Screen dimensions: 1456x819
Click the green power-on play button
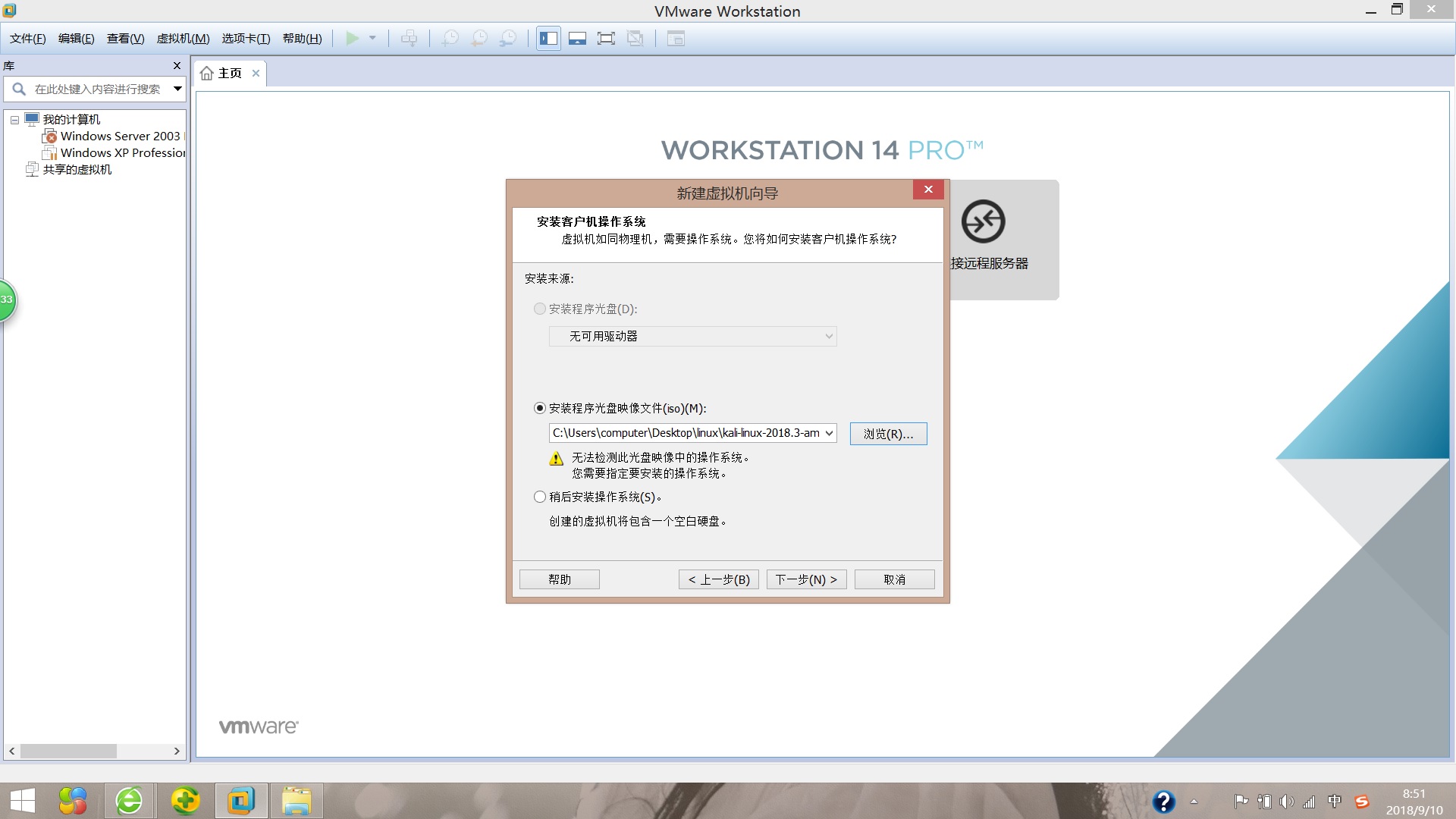click(x=353, y=38)
